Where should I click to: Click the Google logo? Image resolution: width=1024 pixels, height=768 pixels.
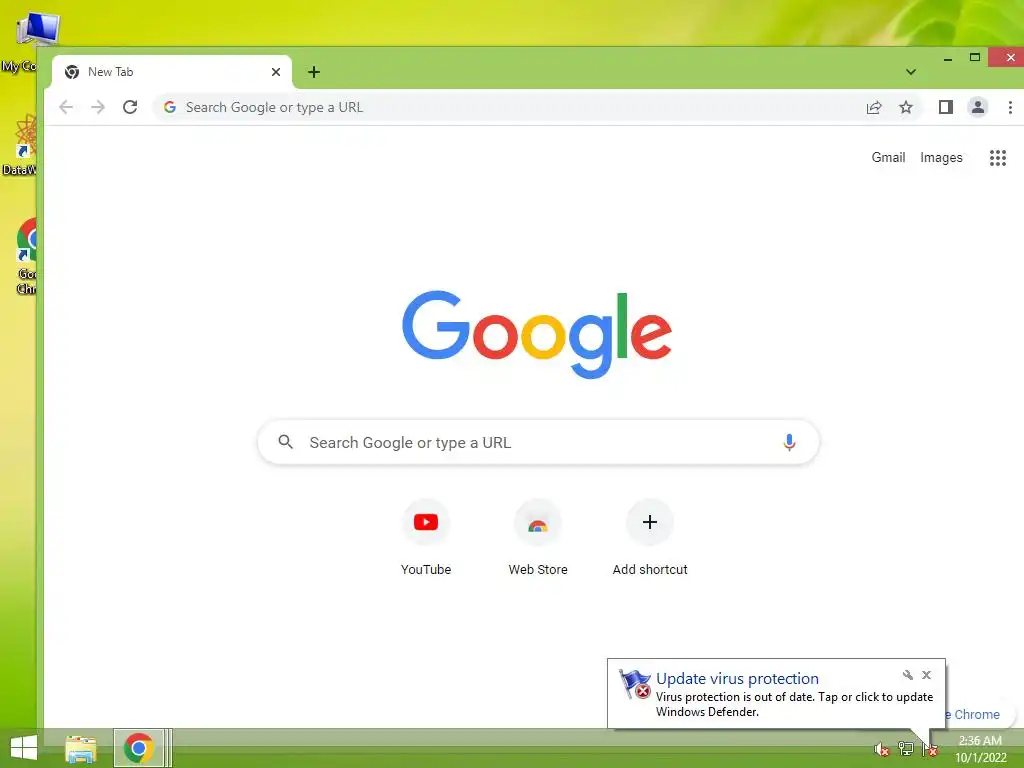pyautogui.click(x=537, y=334)
